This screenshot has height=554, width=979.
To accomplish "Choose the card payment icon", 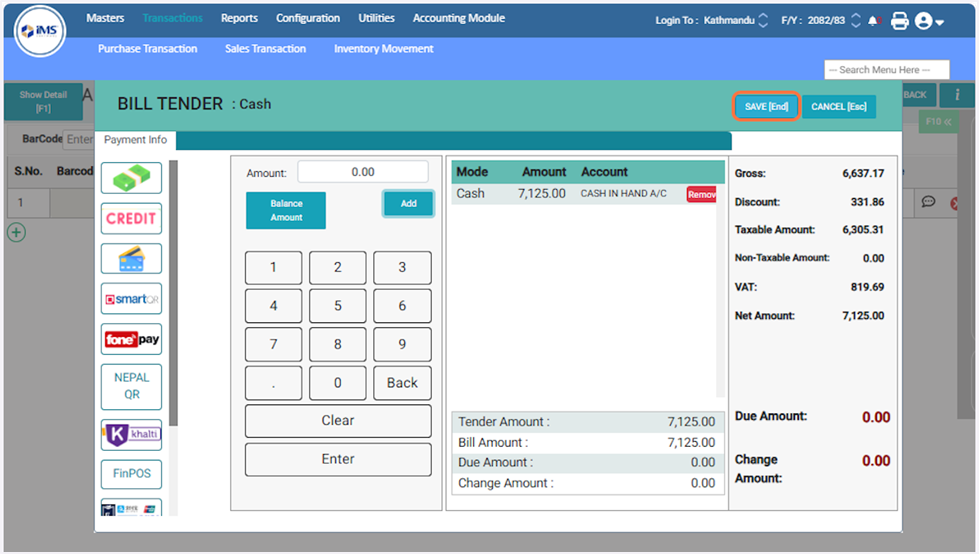I will coord(131,258).
